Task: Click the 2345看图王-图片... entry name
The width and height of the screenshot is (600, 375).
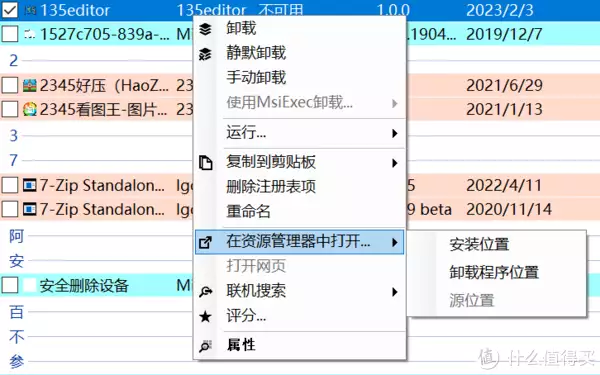Action: [103, 110]
